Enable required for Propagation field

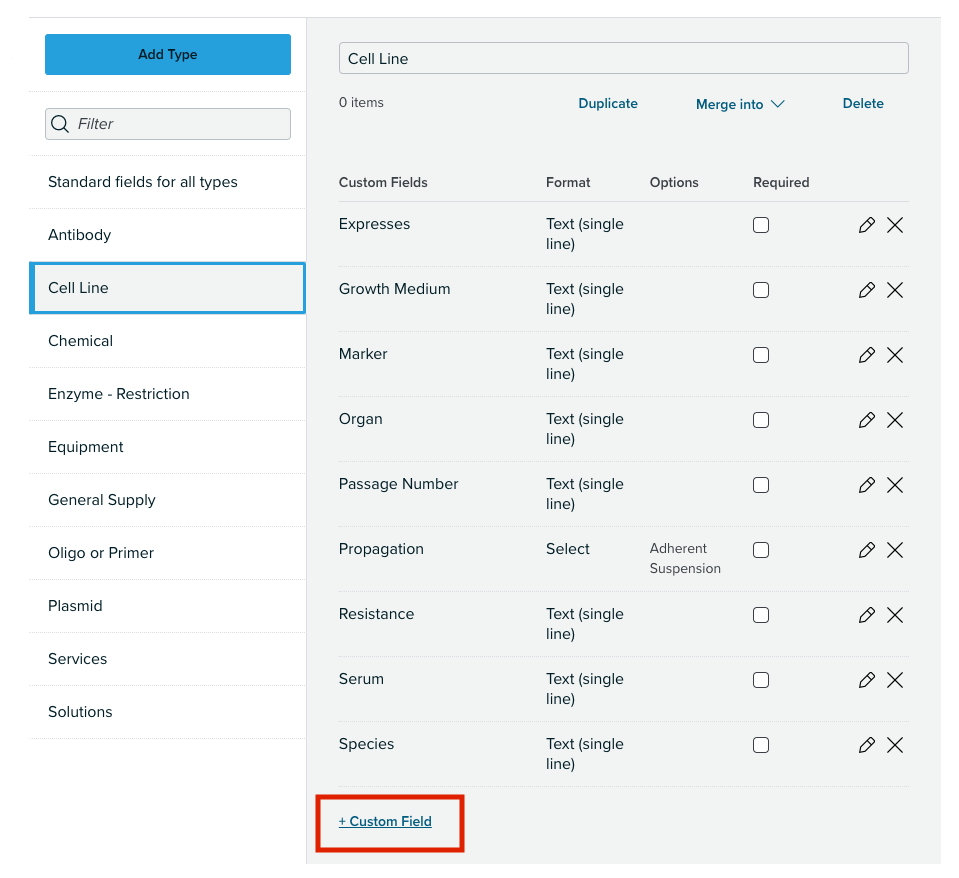(761, 550)
